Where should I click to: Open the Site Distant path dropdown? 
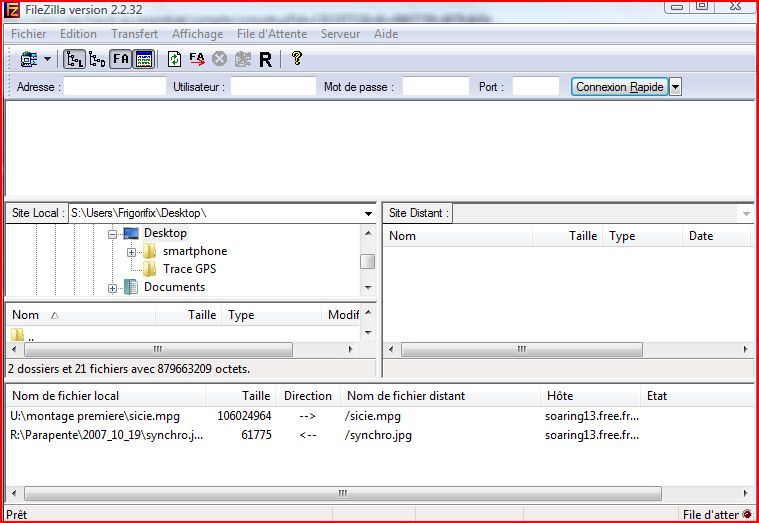coord(746,214)
